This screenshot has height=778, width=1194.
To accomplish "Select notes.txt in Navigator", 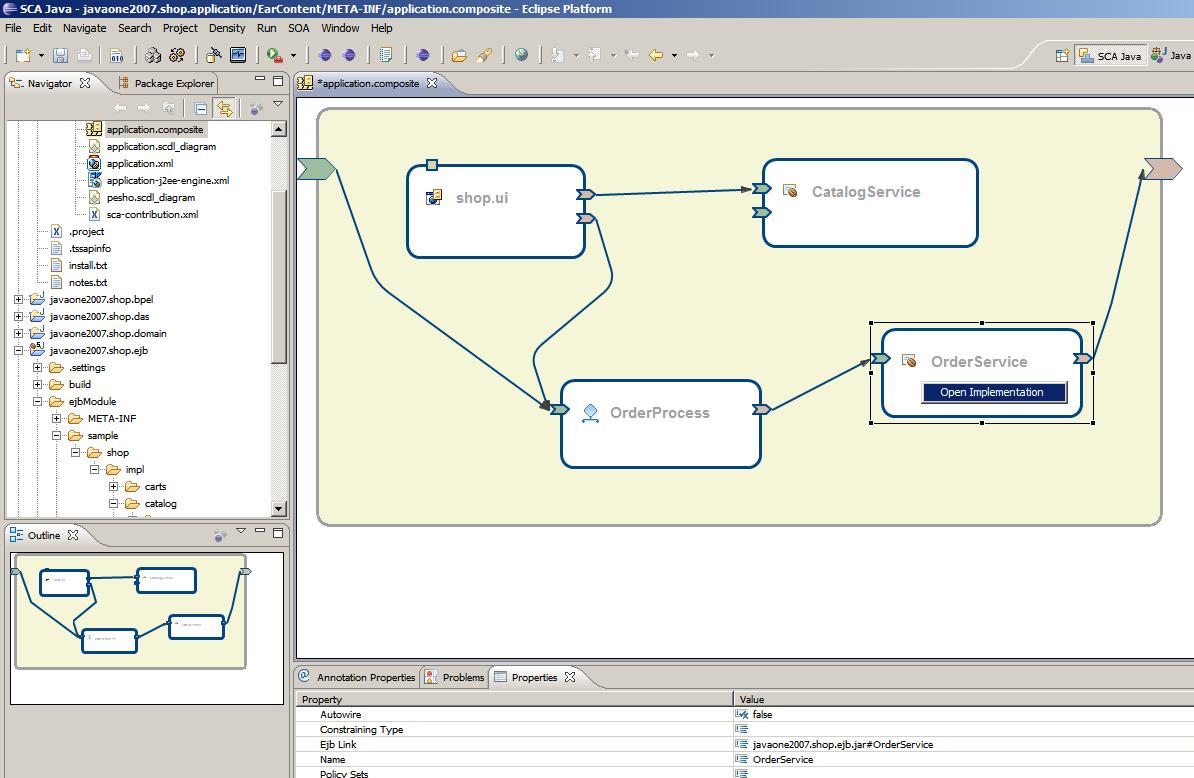I will (88, 282).
